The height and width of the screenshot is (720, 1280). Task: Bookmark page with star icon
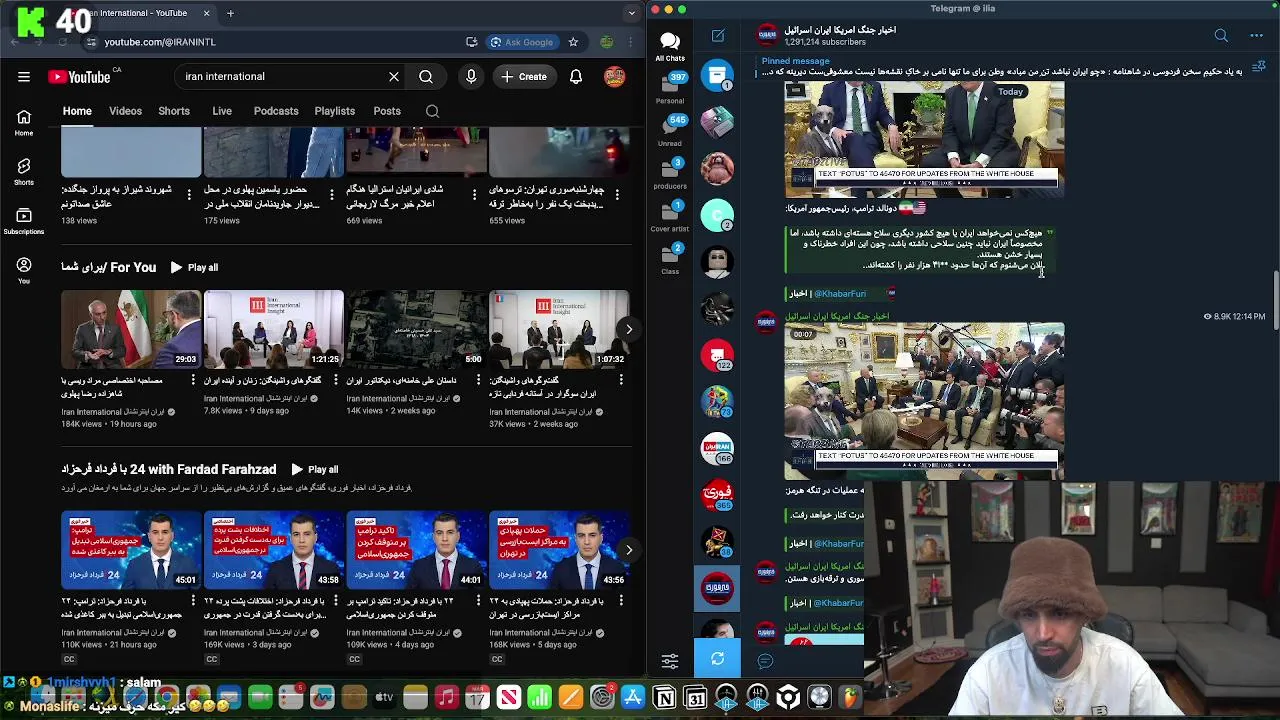[573, 42]
